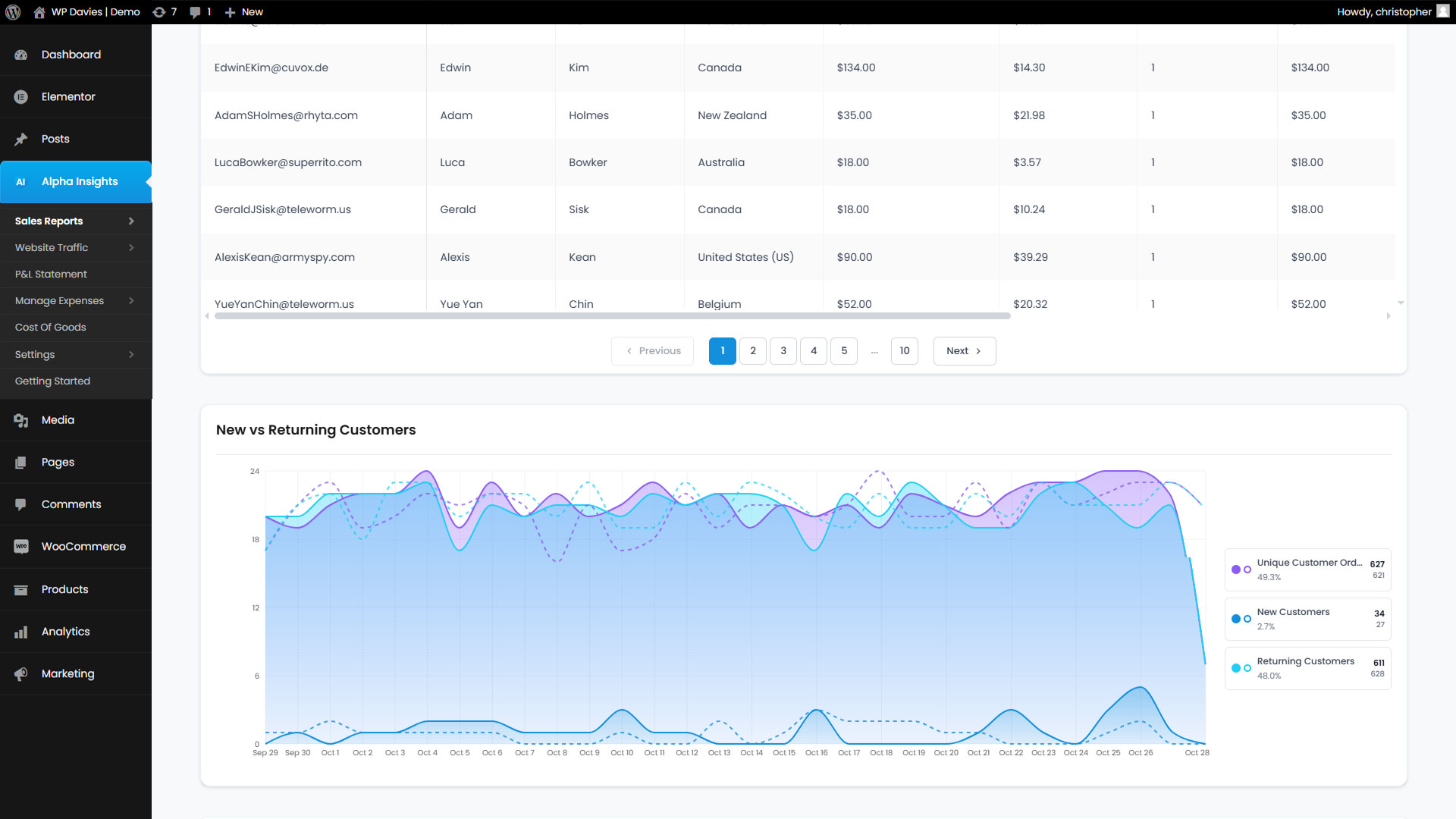
Task: Open Marketing via its megaphone icon
Action: click(21, 674)
